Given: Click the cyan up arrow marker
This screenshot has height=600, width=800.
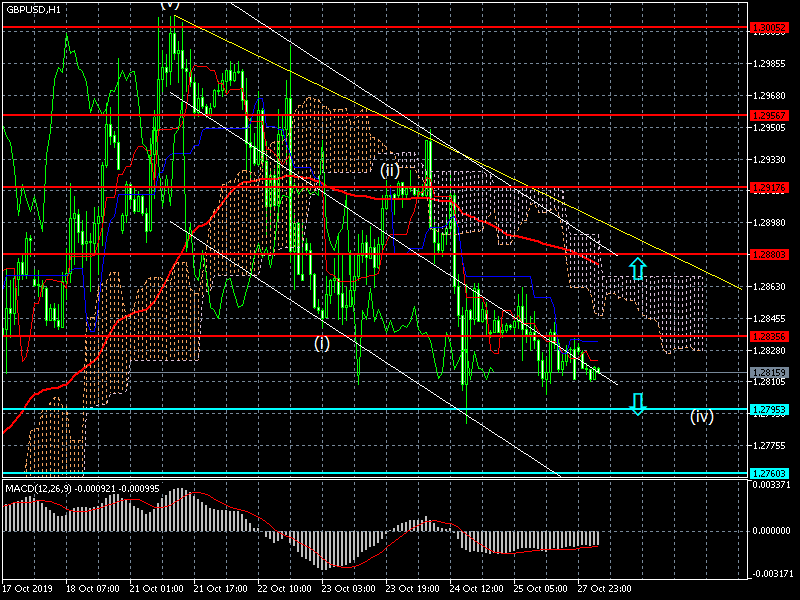Looking at the screenshot, I should 637,267.
